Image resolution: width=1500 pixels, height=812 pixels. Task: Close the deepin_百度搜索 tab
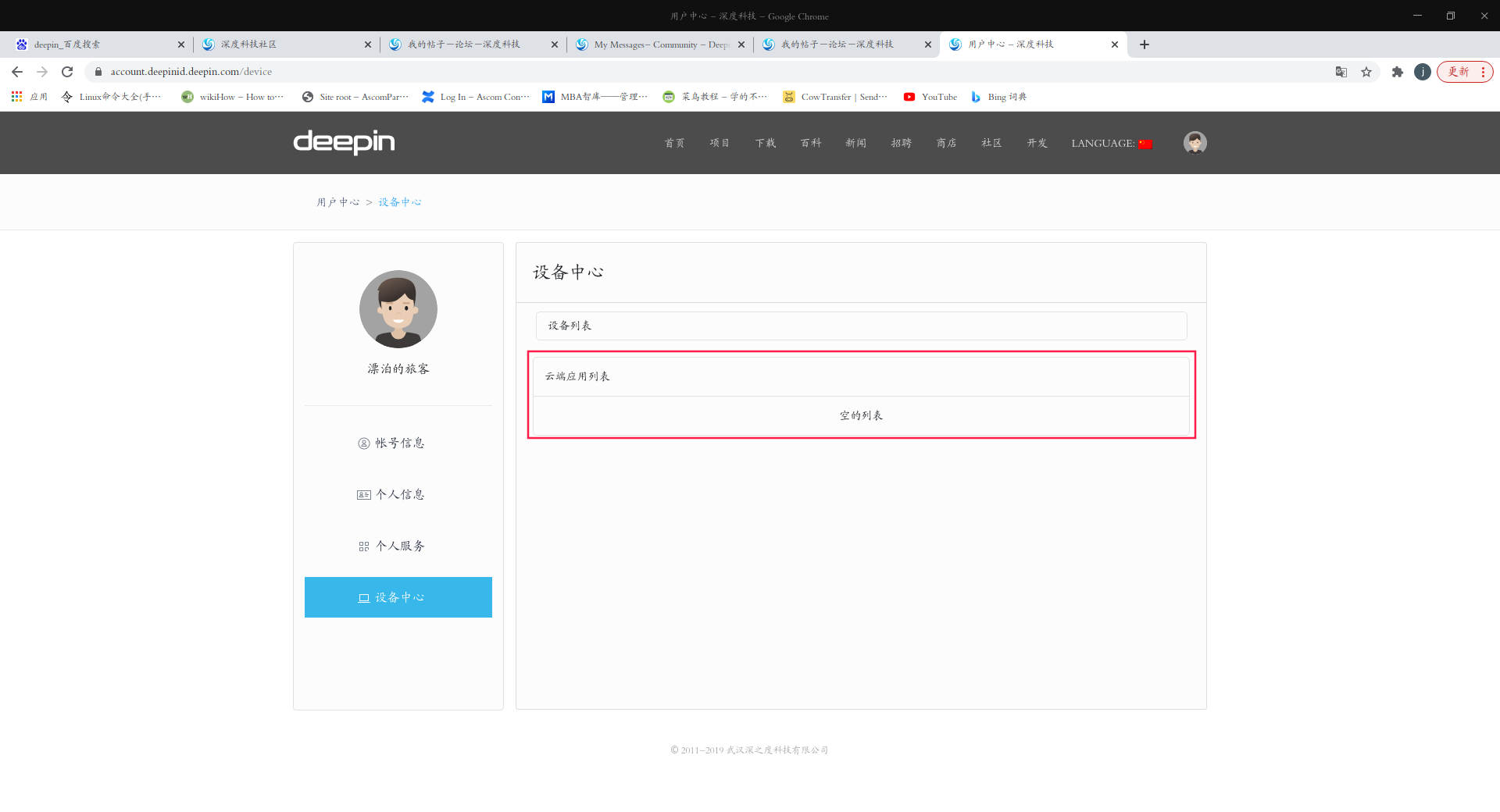click(x=181, y=45)
